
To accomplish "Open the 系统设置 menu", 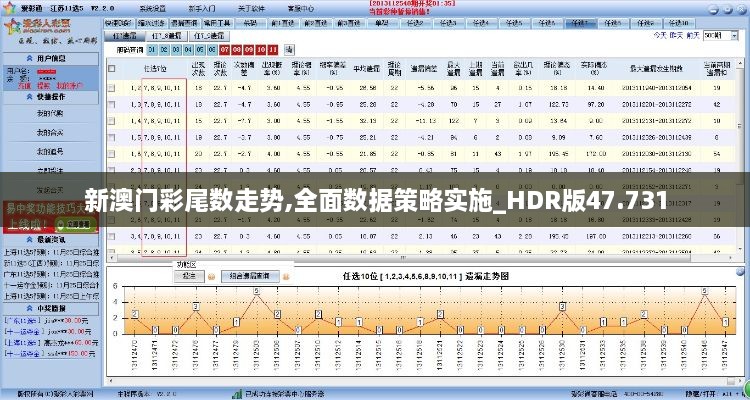I will (152, 9).
